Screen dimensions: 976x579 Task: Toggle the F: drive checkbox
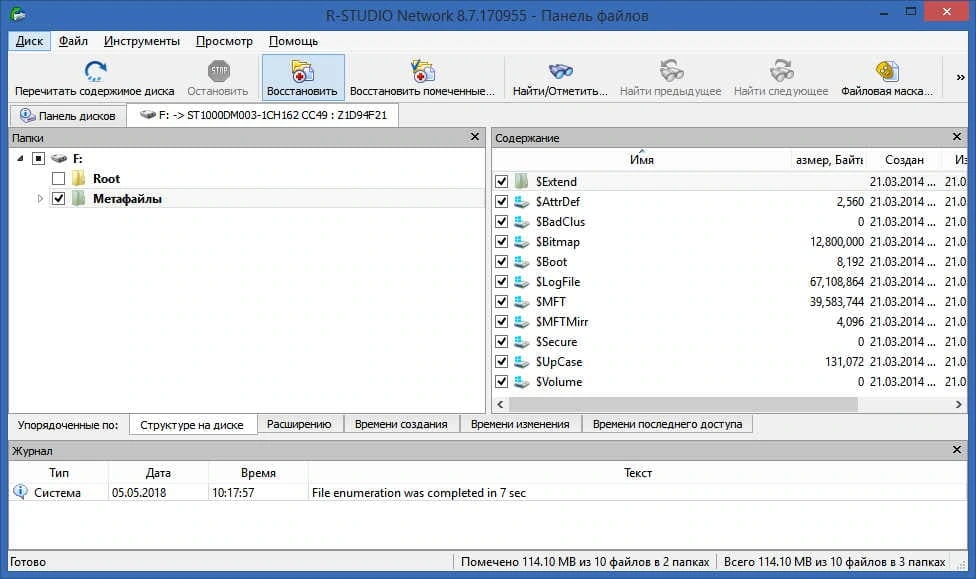click(39, 159)
